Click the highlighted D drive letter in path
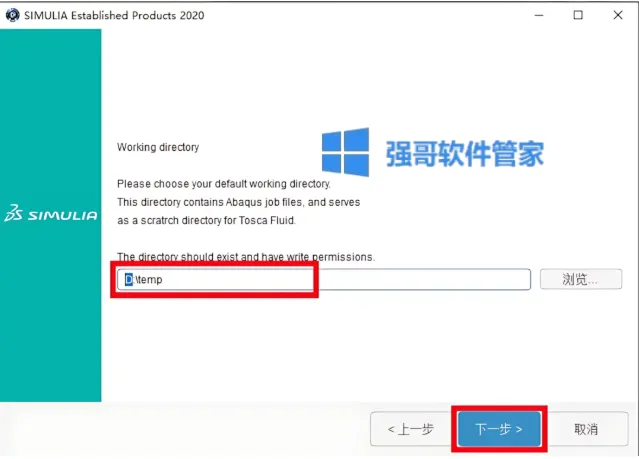639x459 pixels. coord(129,279)
